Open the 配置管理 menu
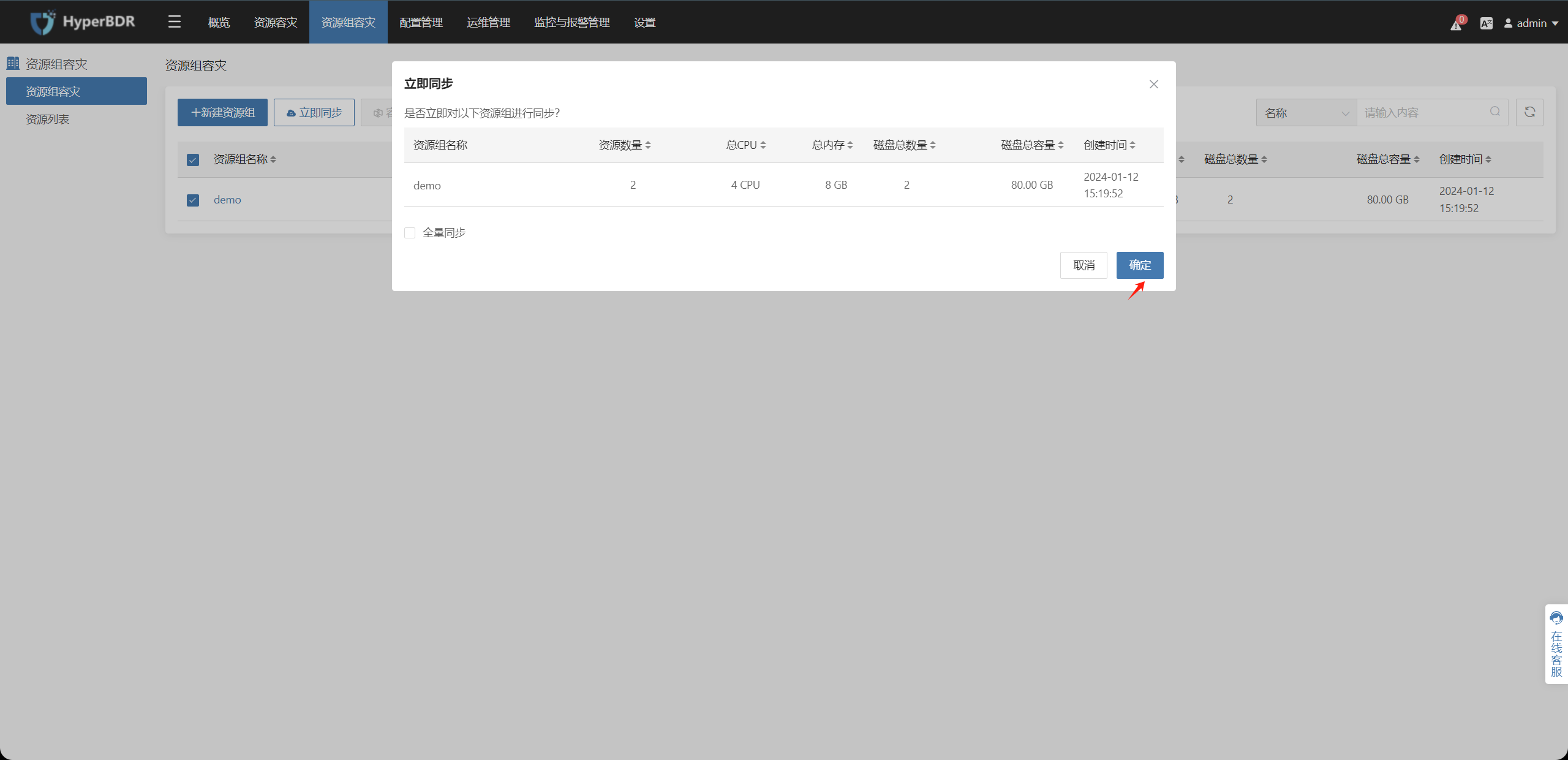 click(421, 22)
